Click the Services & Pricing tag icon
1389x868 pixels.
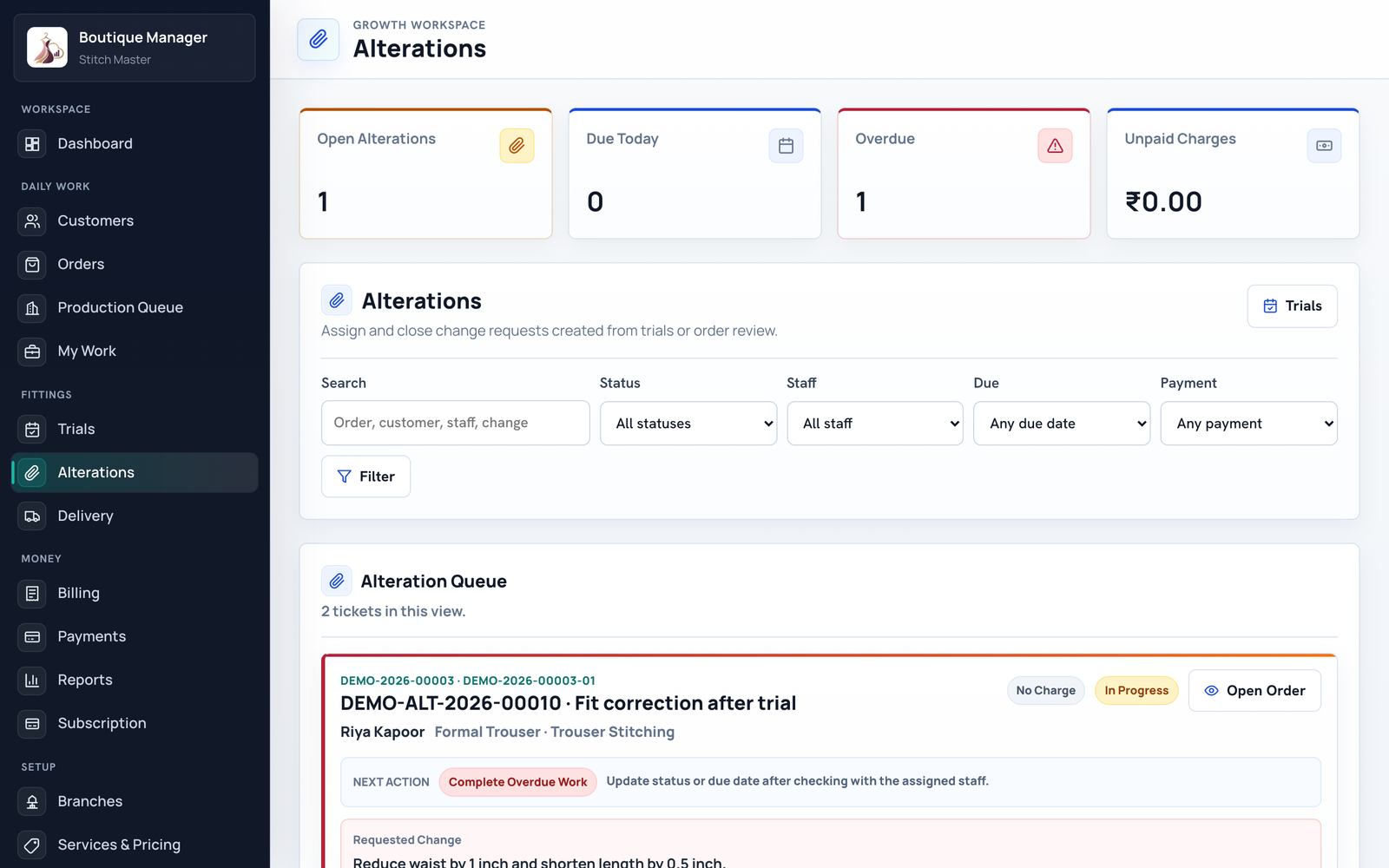[32, 845]
